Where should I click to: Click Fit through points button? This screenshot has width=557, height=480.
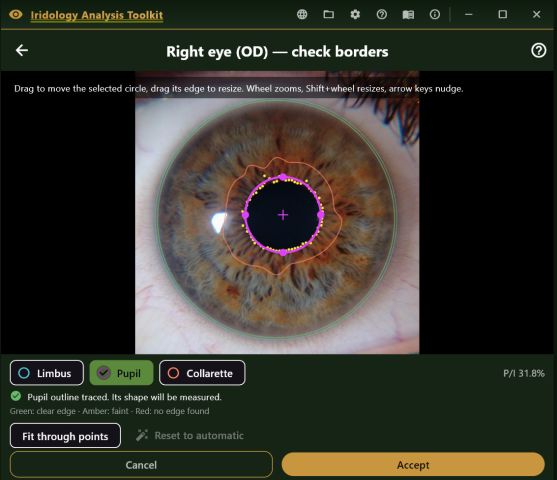click(65, 436)
